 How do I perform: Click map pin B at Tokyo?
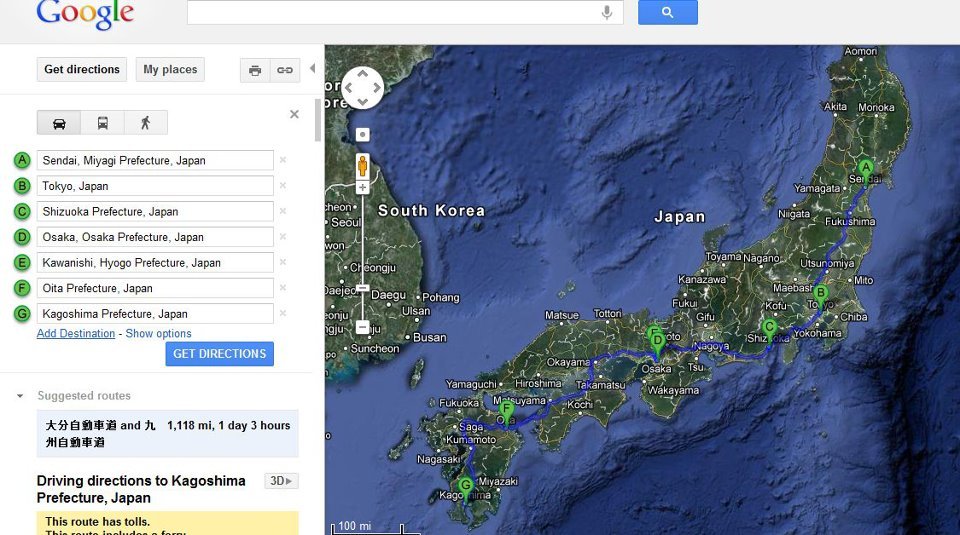pos(820,295)
